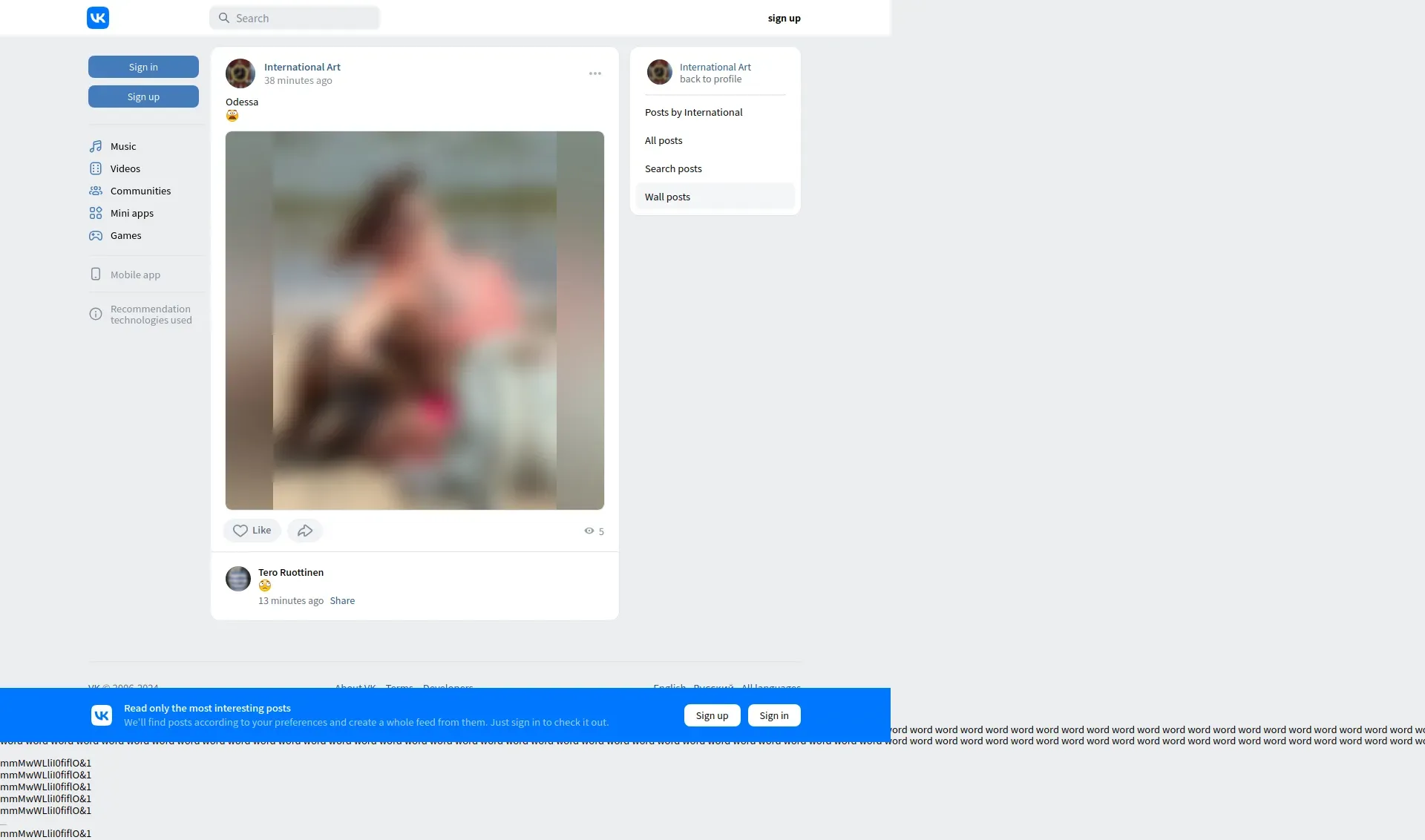Toggle Like on the Odessa post
This screenshot has height=840, width=1425.
coord(252,531)
